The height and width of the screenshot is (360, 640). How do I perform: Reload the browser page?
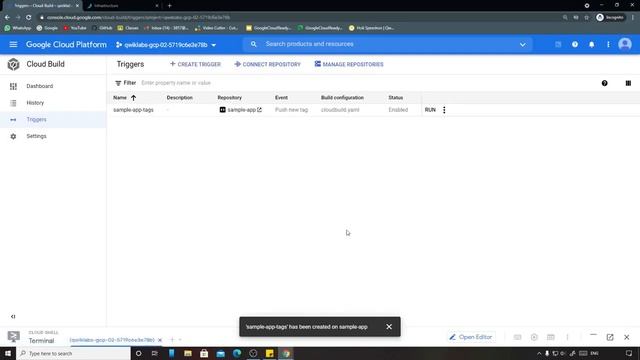[29, 18]
